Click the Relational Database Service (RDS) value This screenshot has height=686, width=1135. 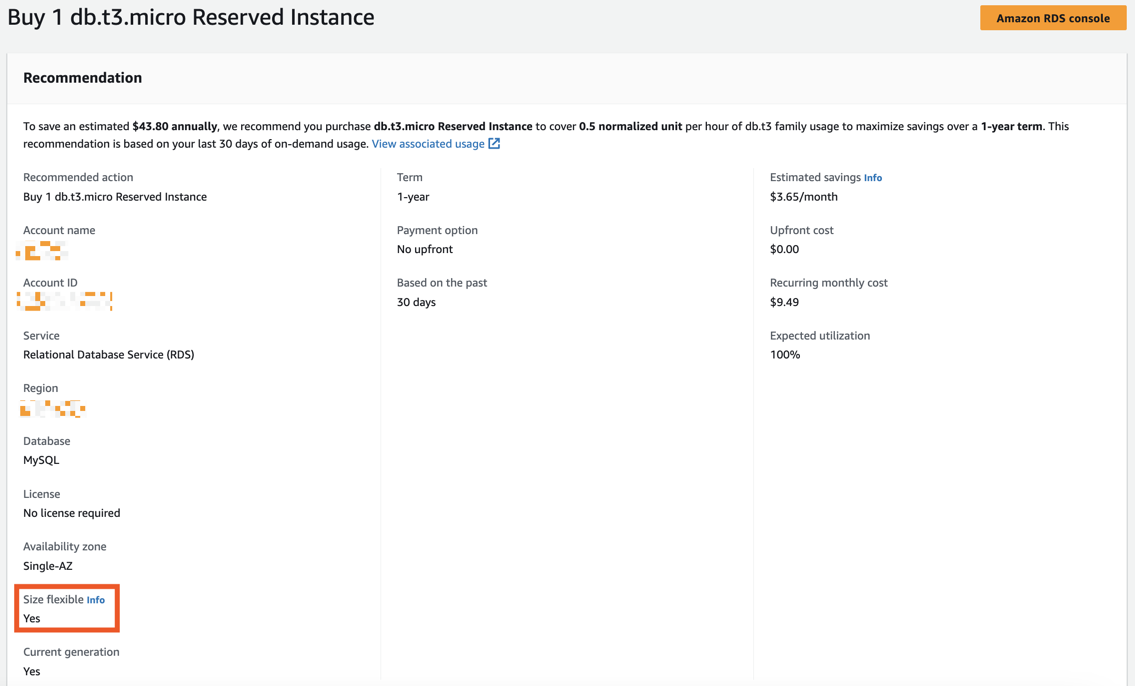(108, 355)
